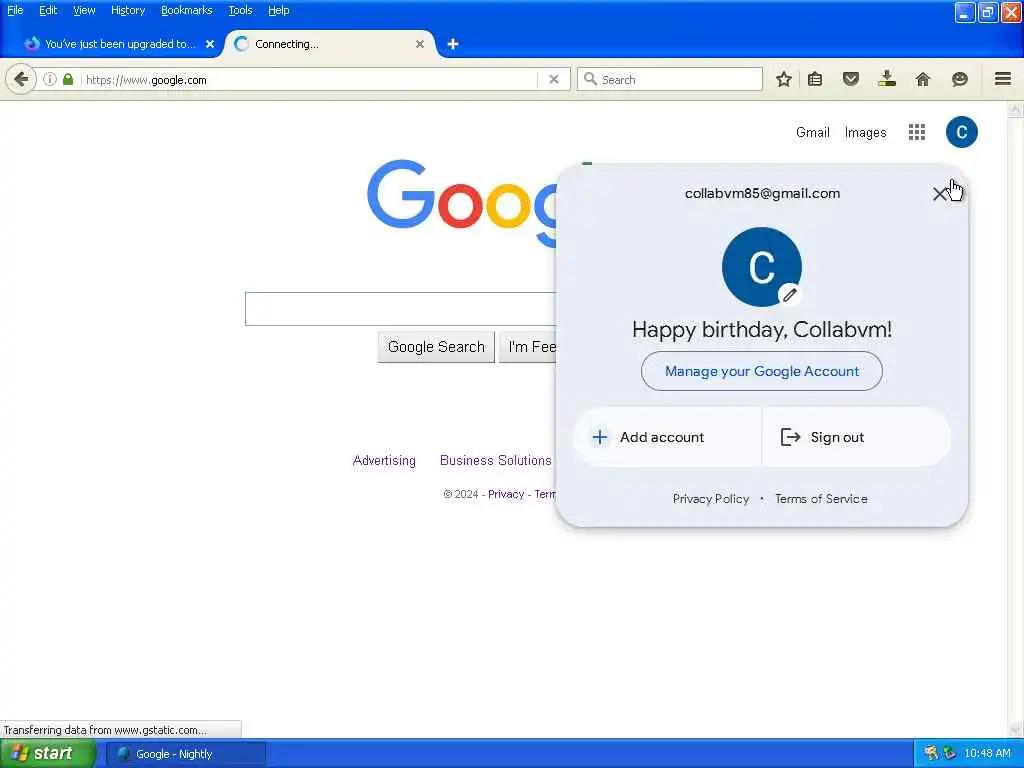The width and height of the screenshot is (1024, 768).
Task: Click the Google Search button
Action: (436, 347)
